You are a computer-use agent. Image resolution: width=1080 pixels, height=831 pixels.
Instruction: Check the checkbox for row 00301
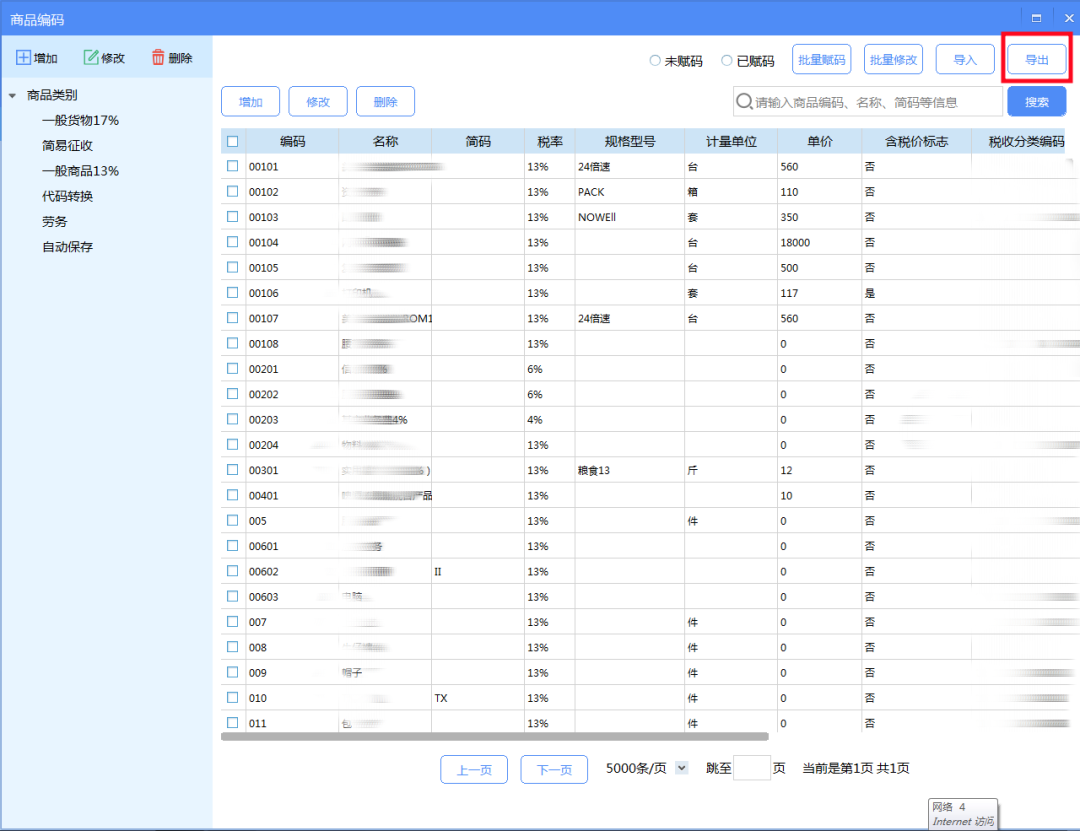pyautogui.click(x=233, y=470)
